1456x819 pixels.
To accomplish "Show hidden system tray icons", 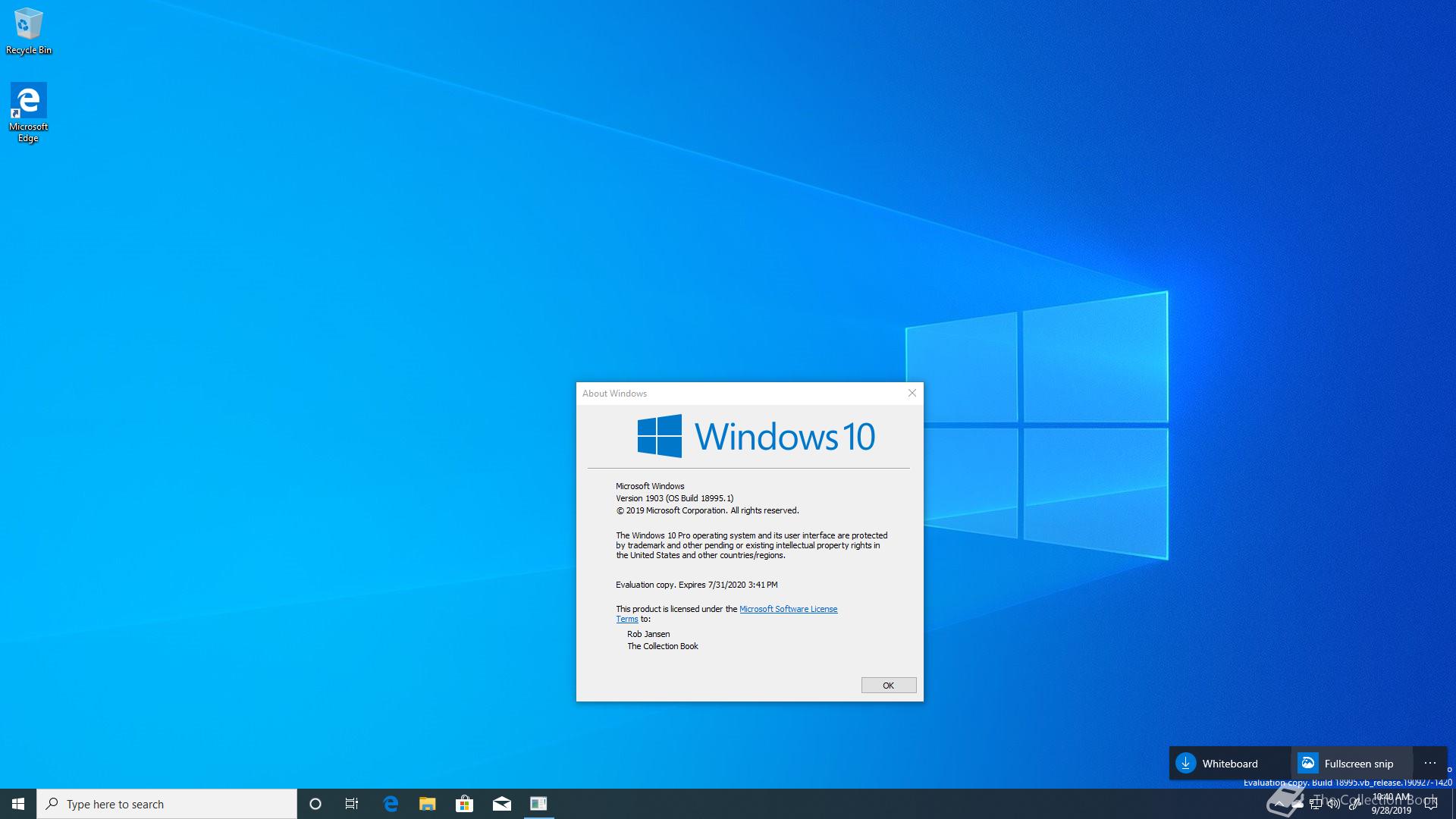I will click(x=1279, y=804).
